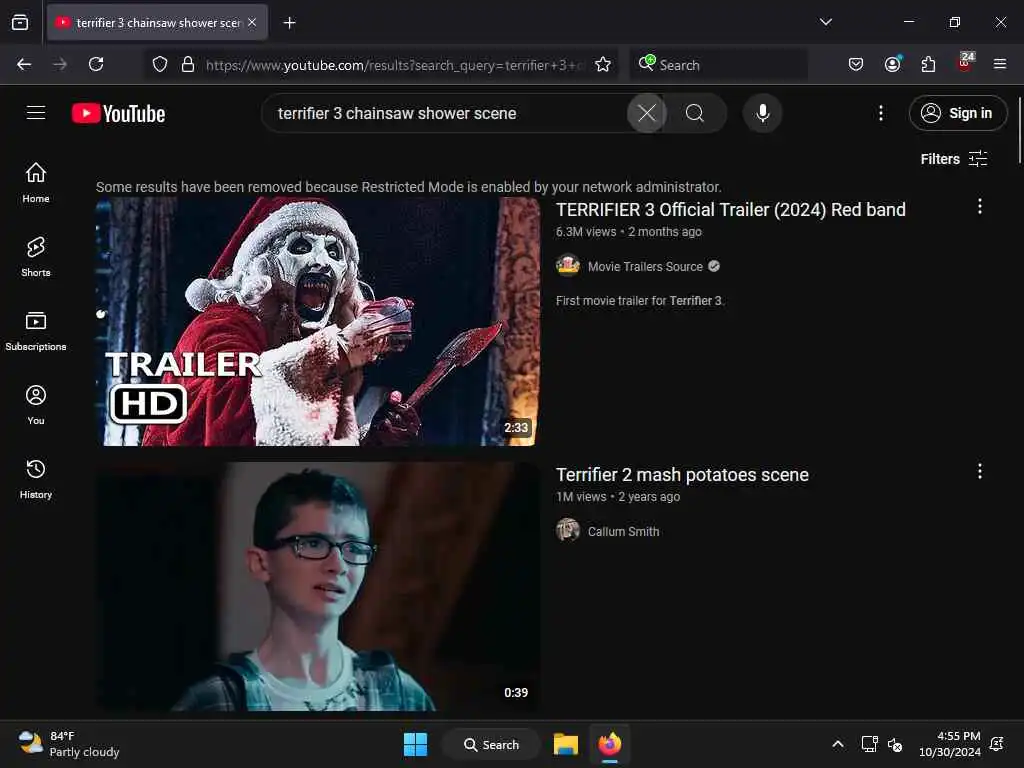This screenshot has width=1024, height=768.
Task: Open options for Terrifier 3 trailer result
Action: [x=980, y=206]
